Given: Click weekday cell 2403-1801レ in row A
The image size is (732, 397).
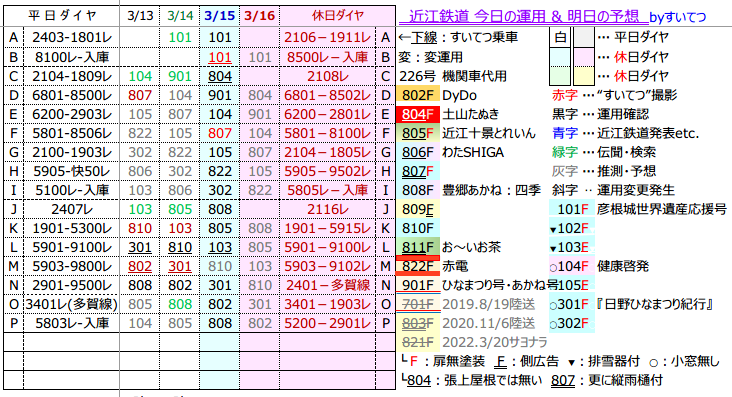Looking at the screenshot, I should tap(72, 37).
